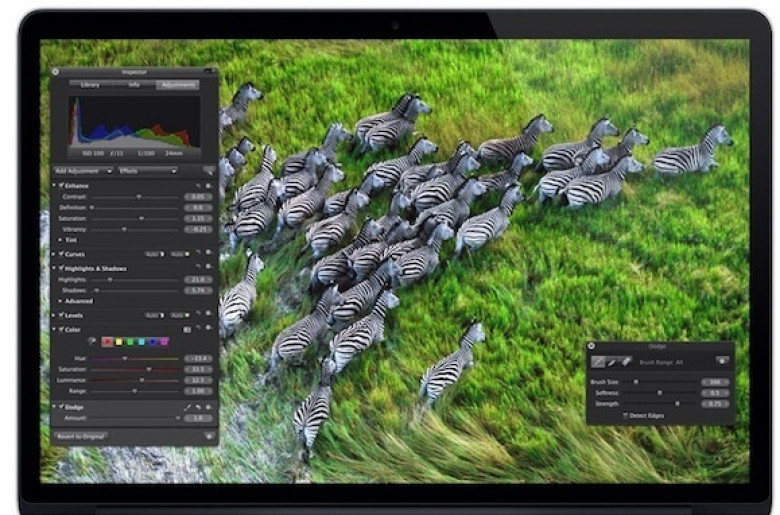This screenshot has height=515, width=780.
Task: Select the feather tool in Dodge panel
Action: point(613,360)
